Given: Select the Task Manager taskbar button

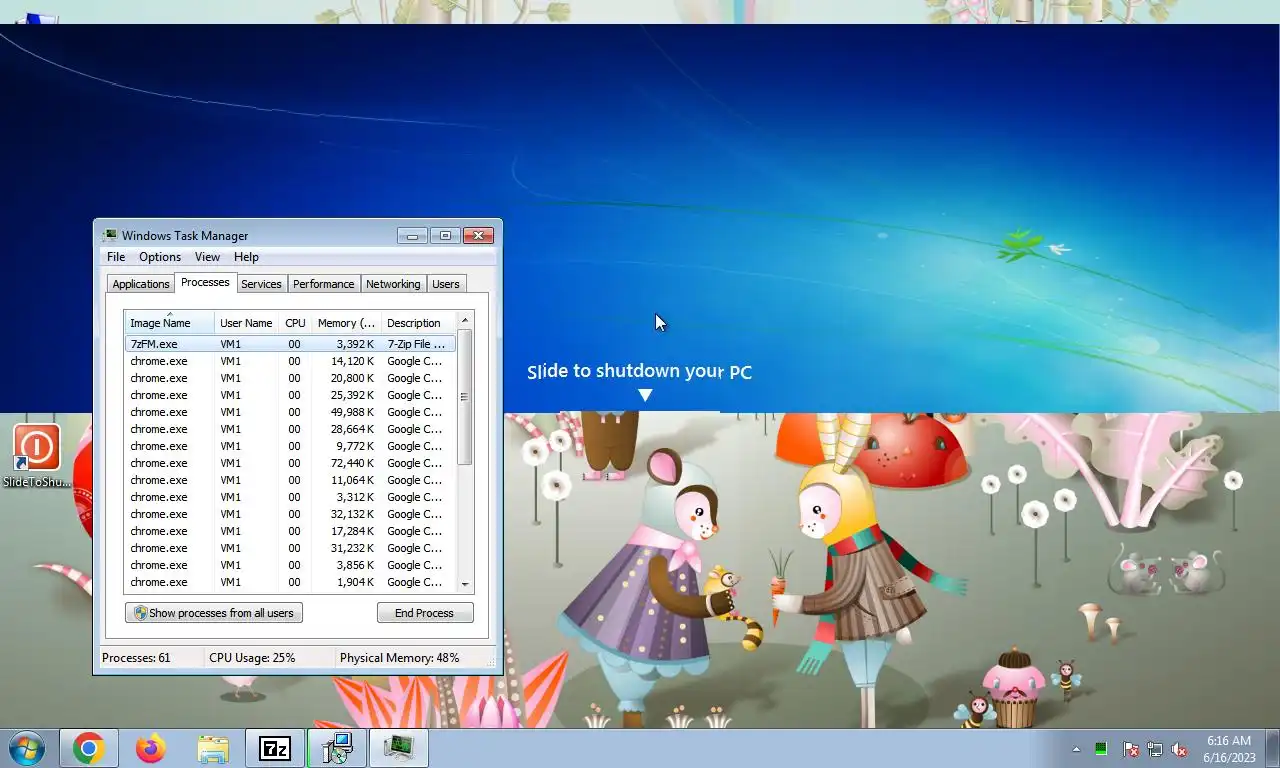Looking at the screenshot, I should click(x=399, y=748).
